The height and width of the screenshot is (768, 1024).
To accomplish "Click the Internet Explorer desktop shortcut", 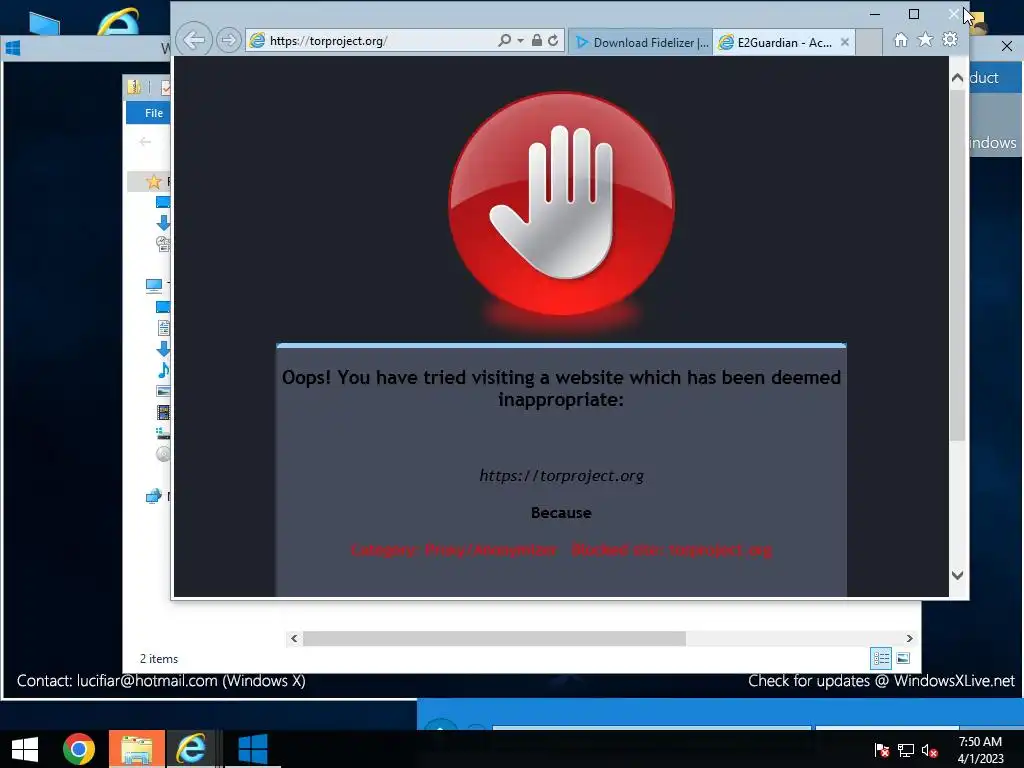I will coord(118,21).
